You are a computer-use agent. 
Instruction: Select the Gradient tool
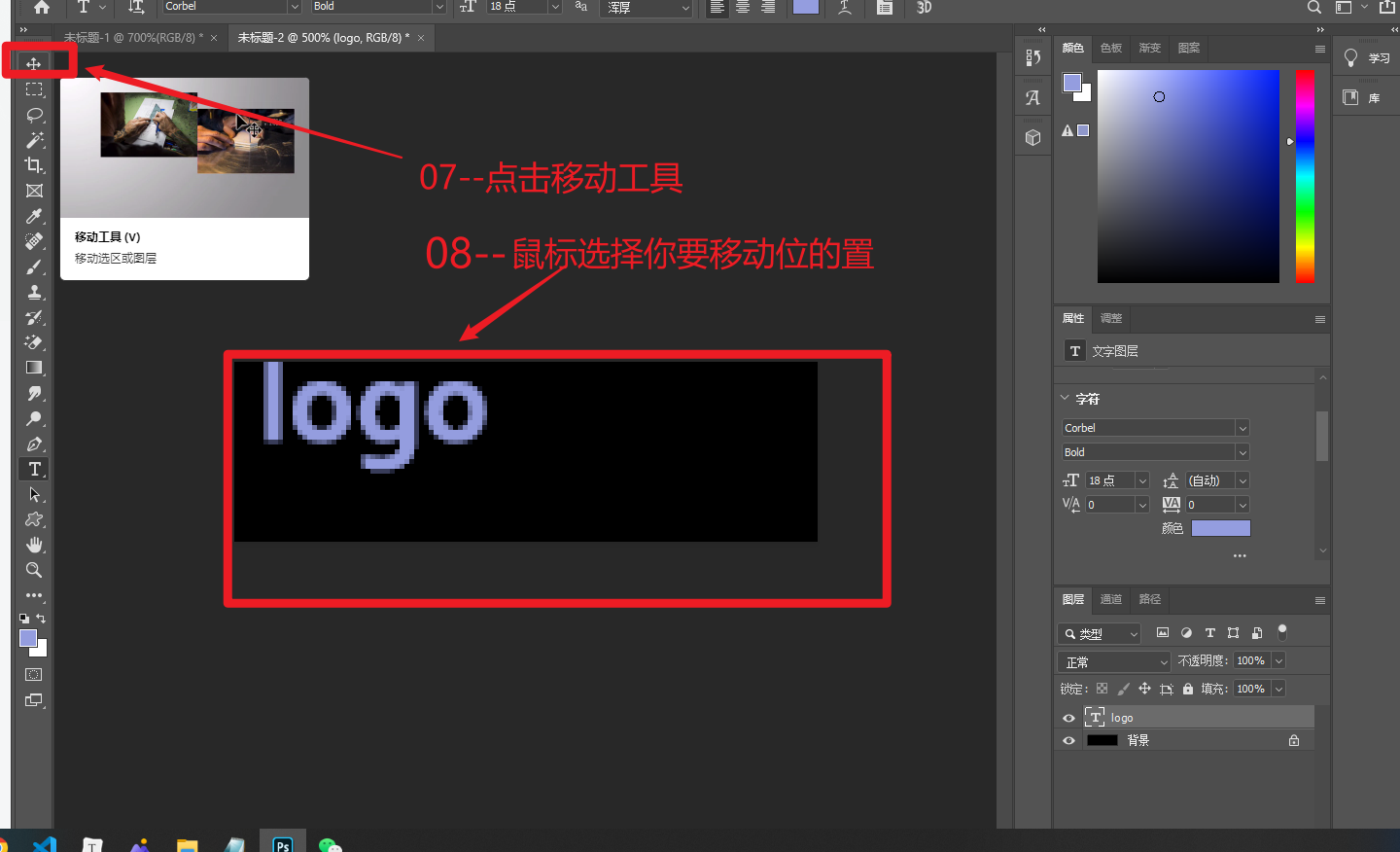pos(34,368)
